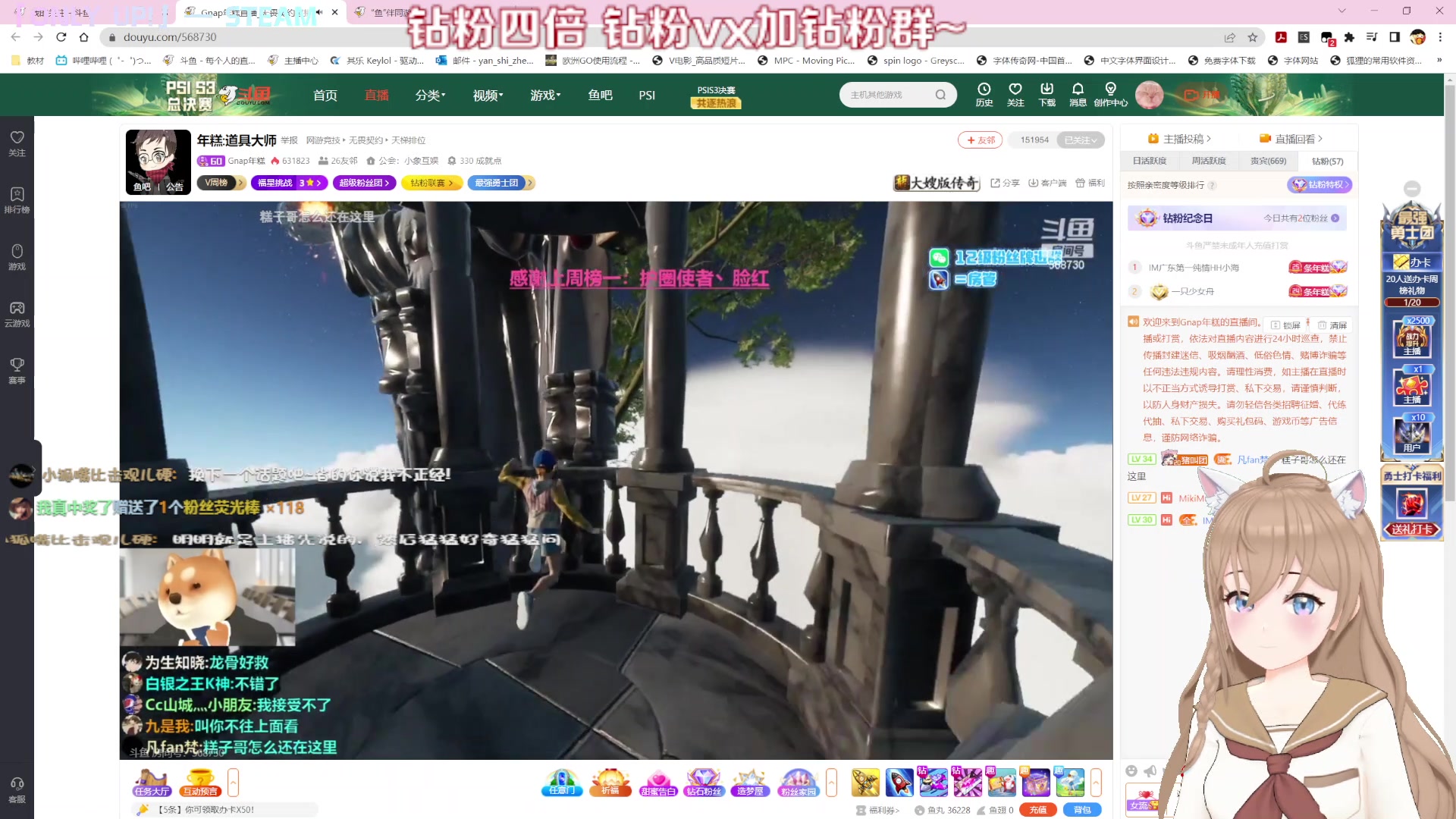This screenshot has width=1456, height=819.
Task: Open 客服 customer service in sidebar
Action: click(x=17, y=789)
